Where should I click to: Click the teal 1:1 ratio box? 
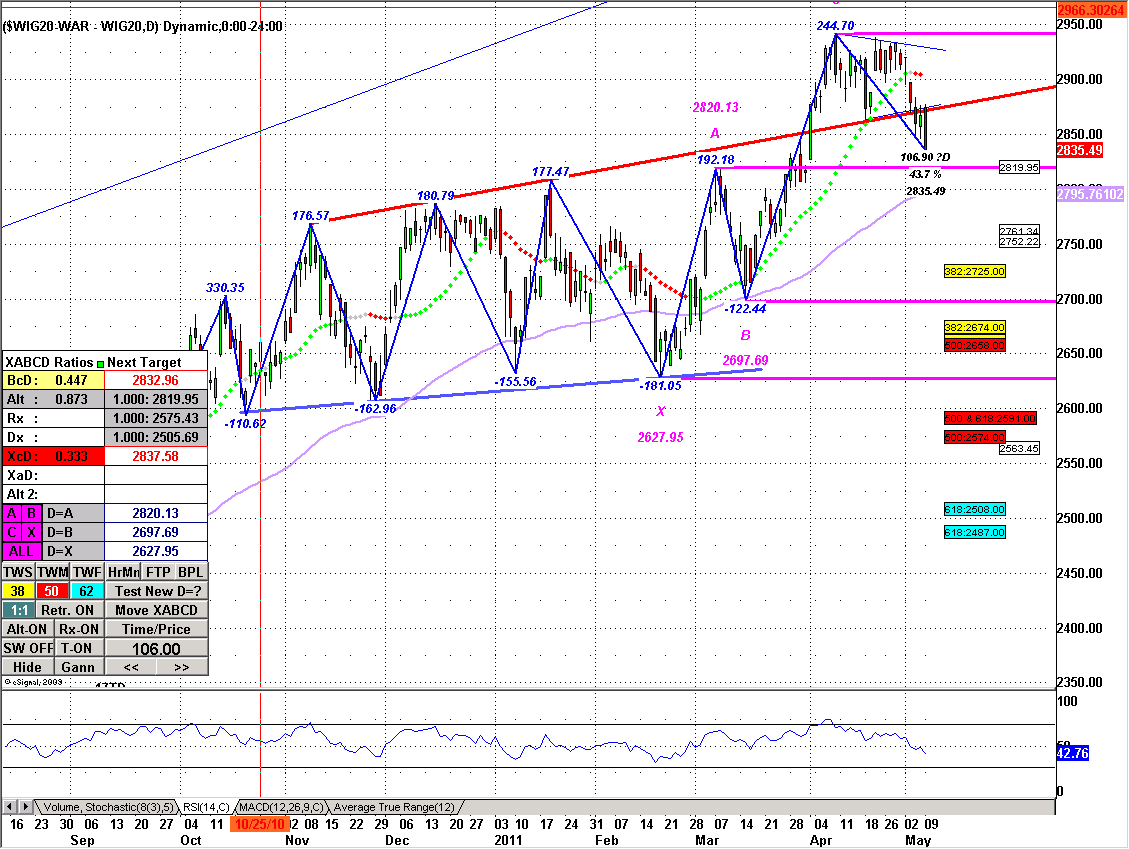[x=17, y=610]
